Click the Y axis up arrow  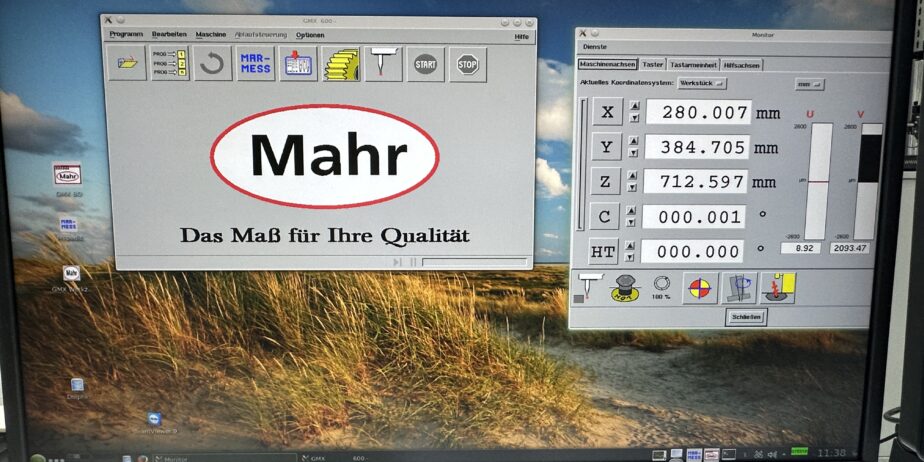pyautogui.click(x=633, y=141)
